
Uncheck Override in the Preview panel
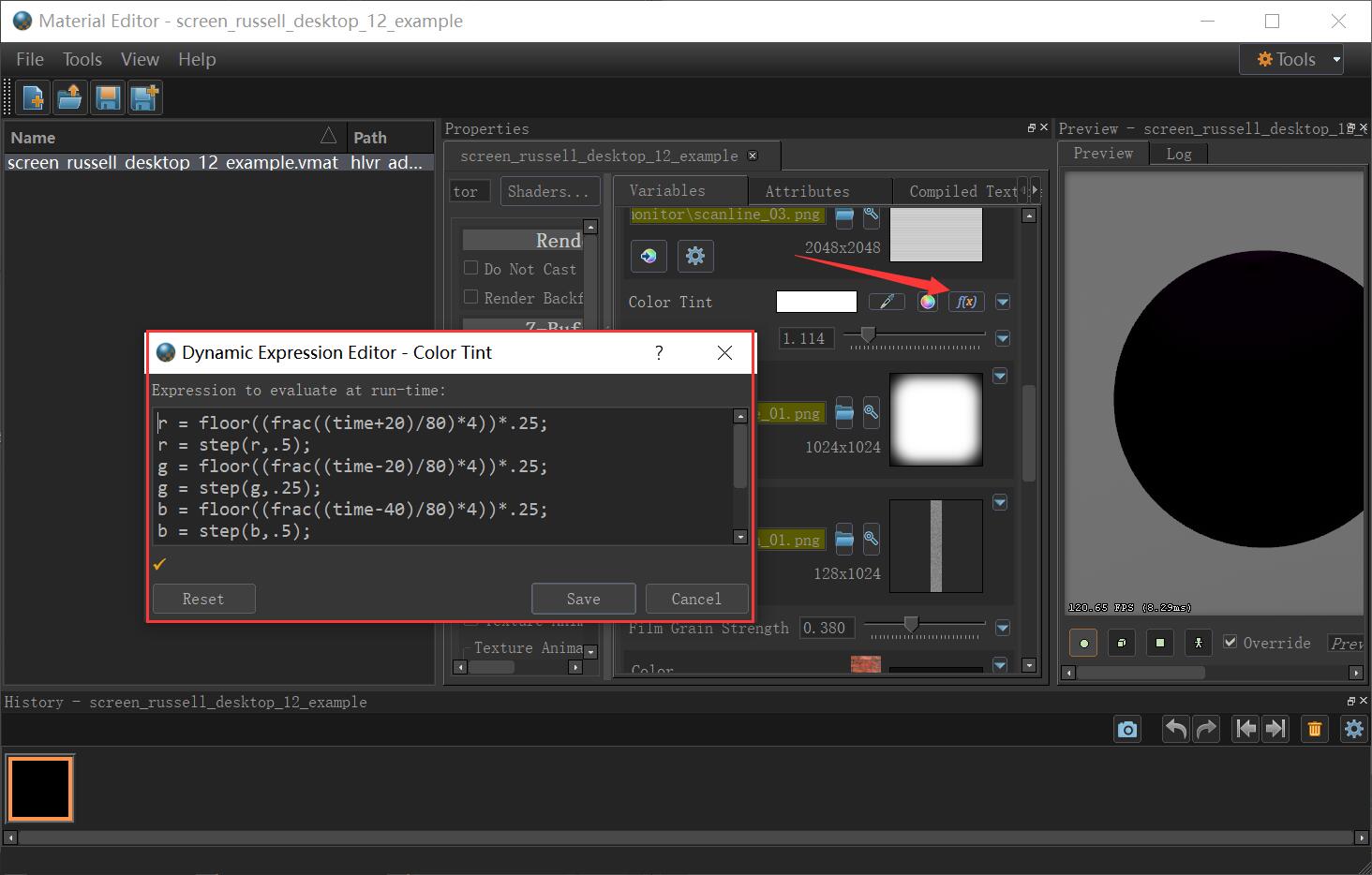pyautogui.click(x=1230, y=643)
